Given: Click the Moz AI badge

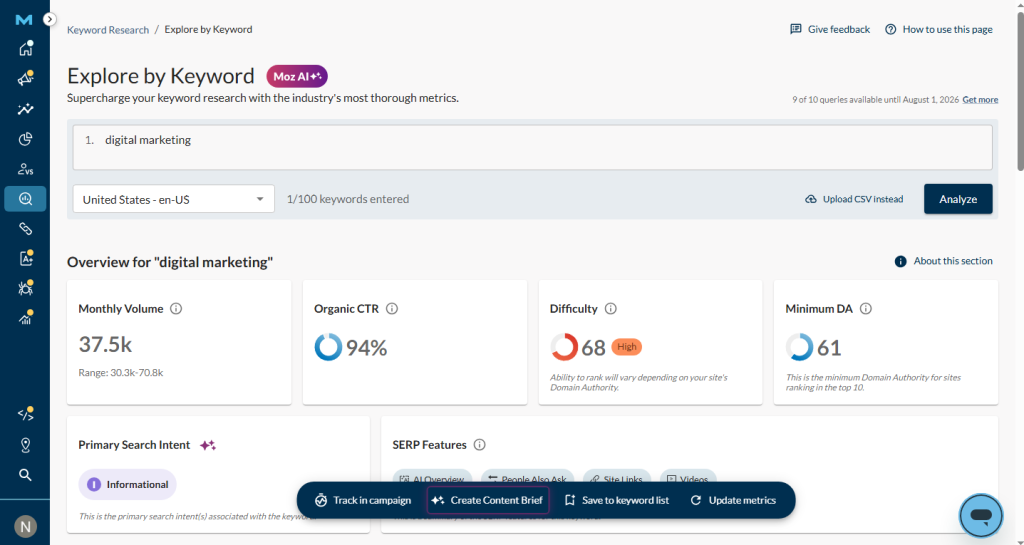Looking at the screenshot, I should point(297,76).
